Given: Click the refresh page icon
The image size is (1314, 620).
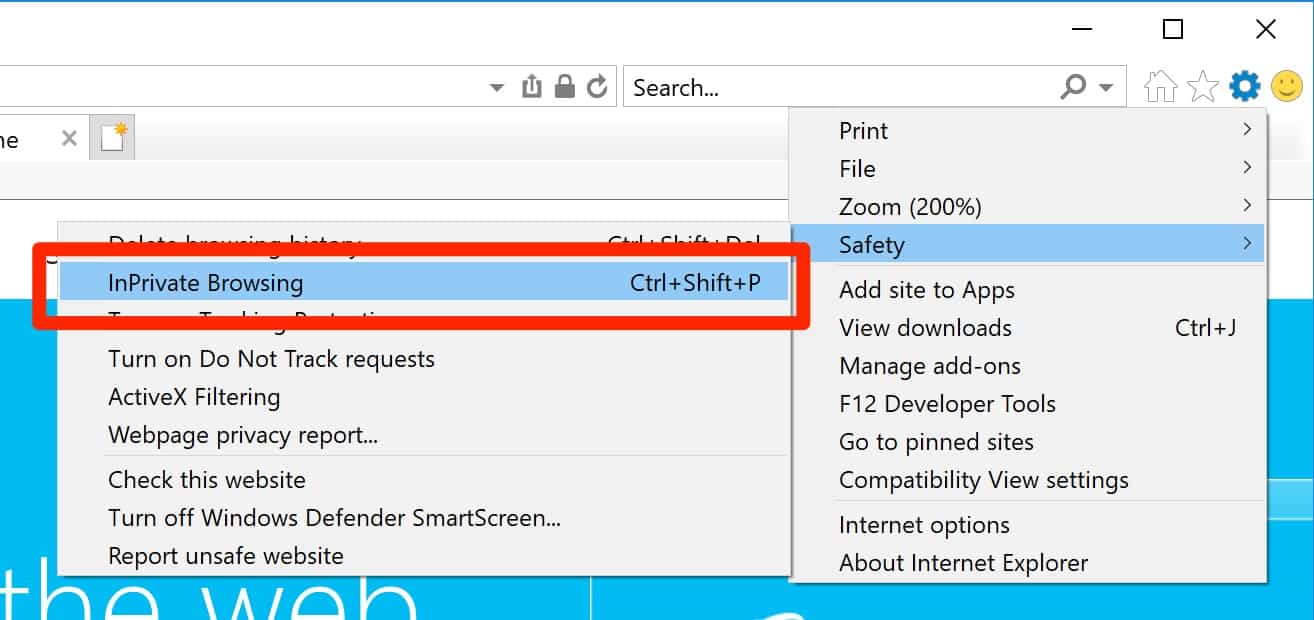Looking at the screenshot, I should pyautogui.click(x=597, y=87).
